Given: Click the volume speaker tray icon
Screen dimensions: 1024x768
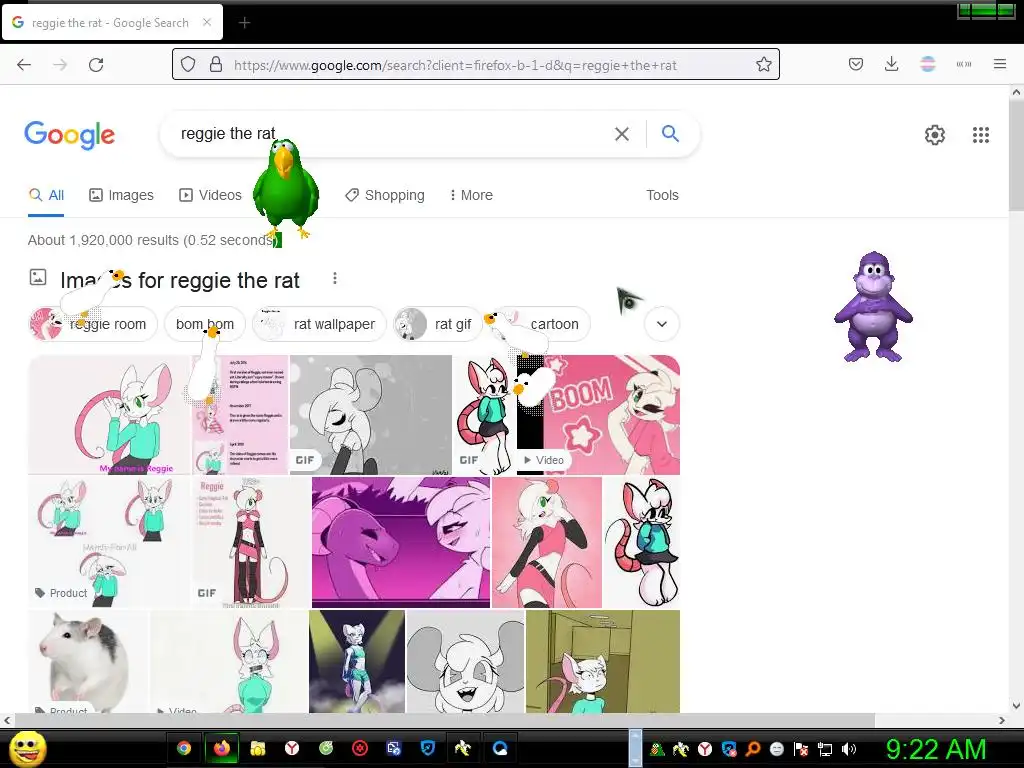Looking at the screenshot, I should (x=848, y=749).
